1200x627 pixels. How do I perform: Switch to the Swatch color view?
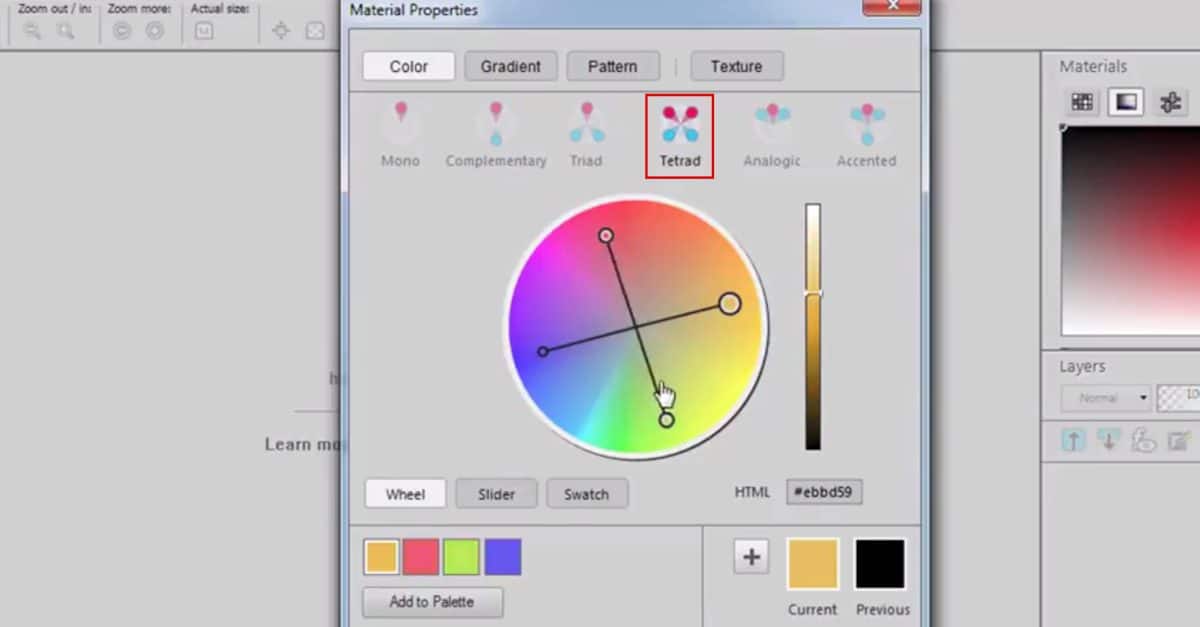pyautogui.click(x=587, y=493)
